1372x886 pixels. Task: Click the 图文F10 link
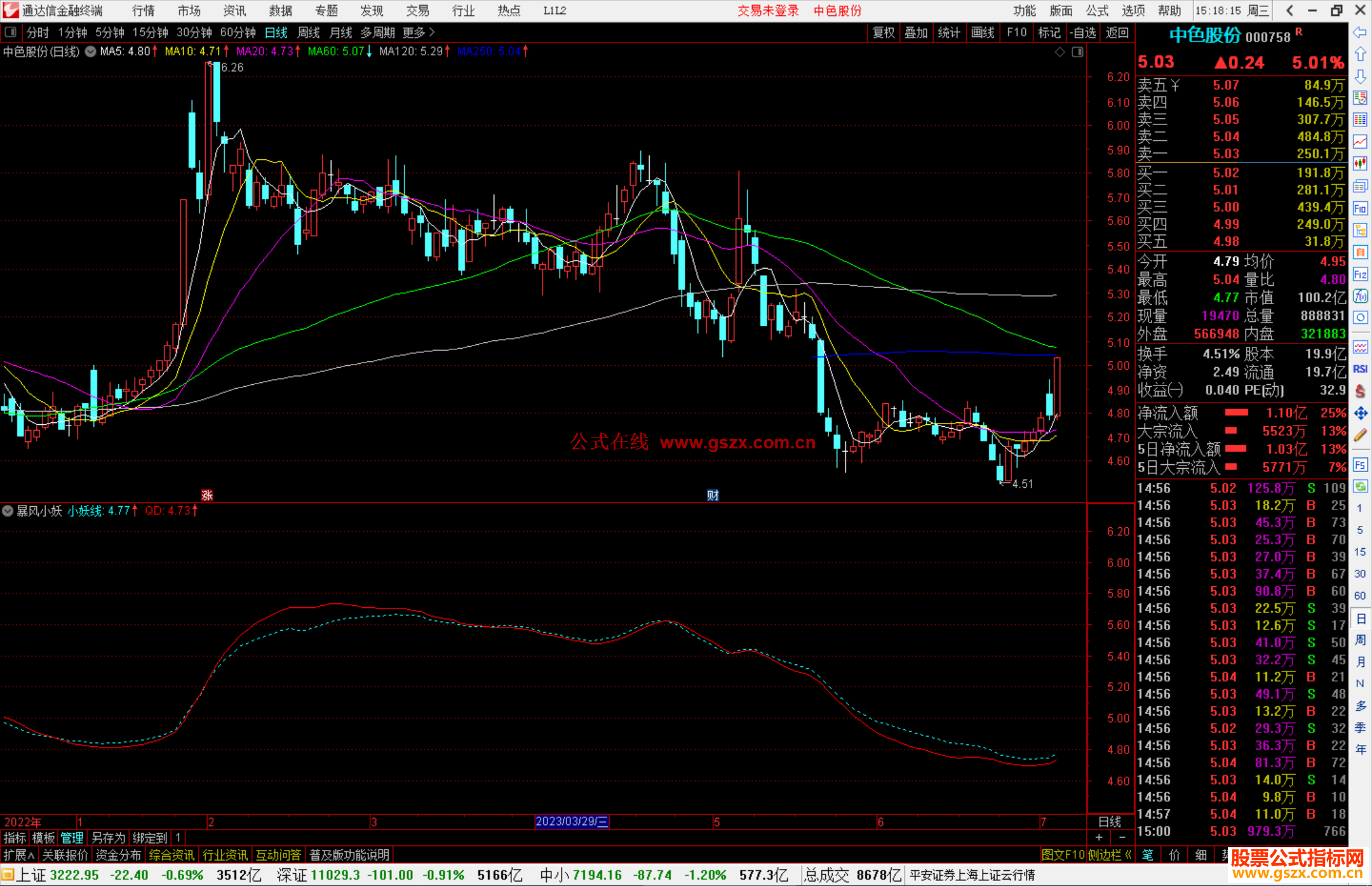click(x=1063, y=855)
